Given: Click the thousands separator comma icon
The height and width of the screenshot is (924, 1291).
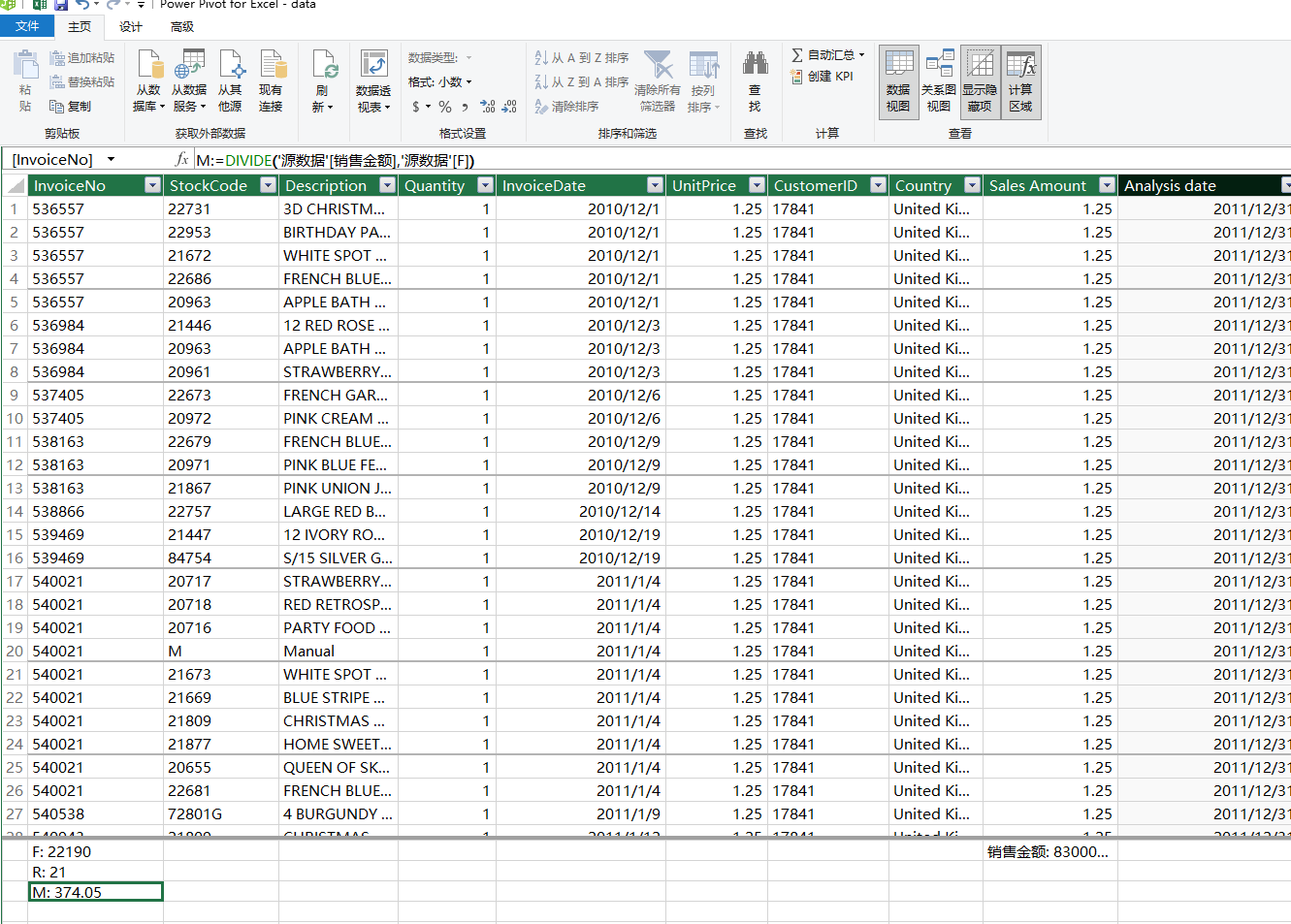Looking at the screenshot, I should click(x=466, y=107).
